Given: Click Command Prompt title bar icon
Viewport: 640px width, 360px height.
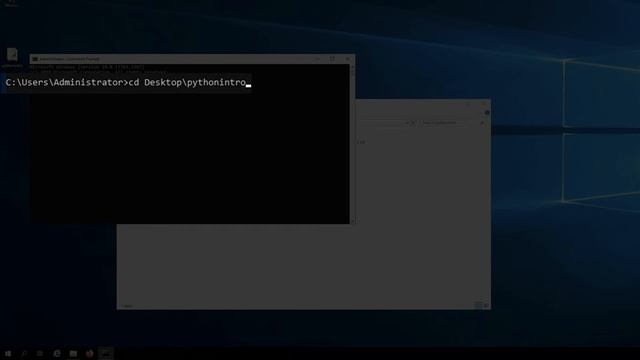Looking at the screenshot, I should [x=35, y=59].
